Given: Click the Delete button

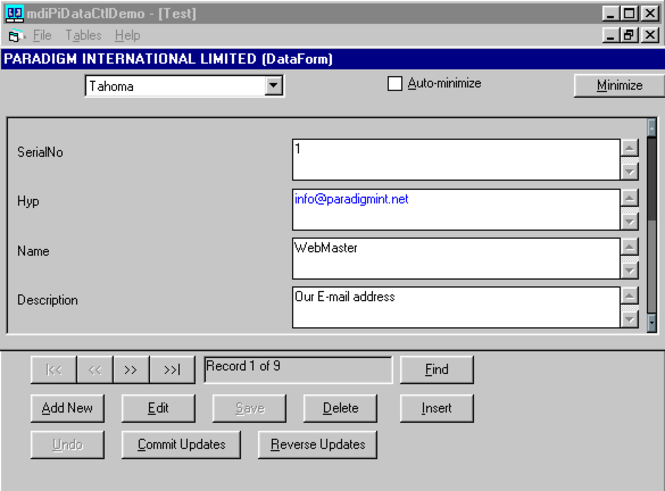Looking at the screenshot, I should (340, 408).
